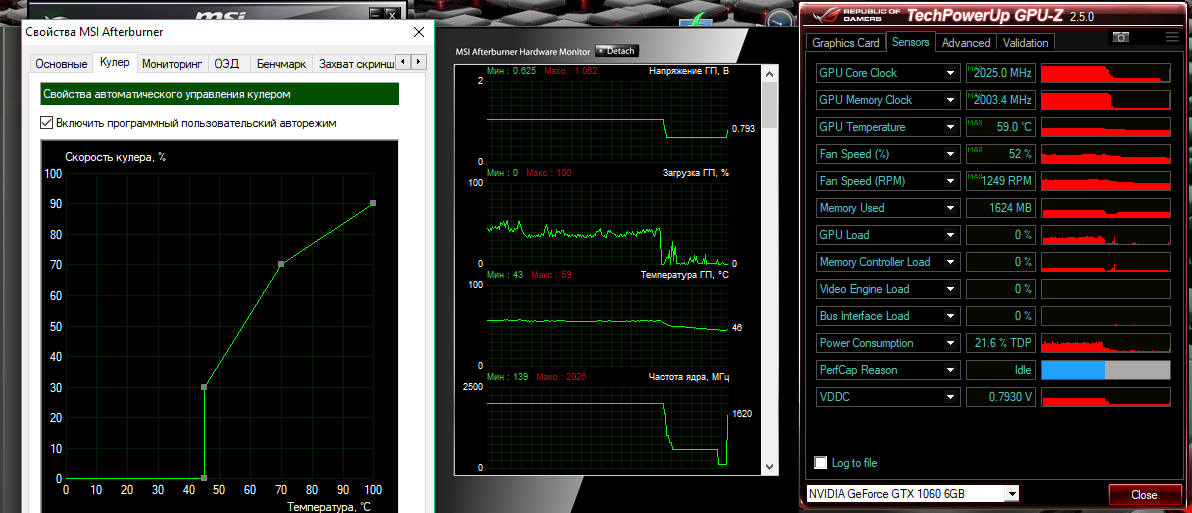This screenshot has height=513, width=1192.
Task: Open the NVIDIA GeForce GTX 1060 6GB selector
Action: pos(912,494)
